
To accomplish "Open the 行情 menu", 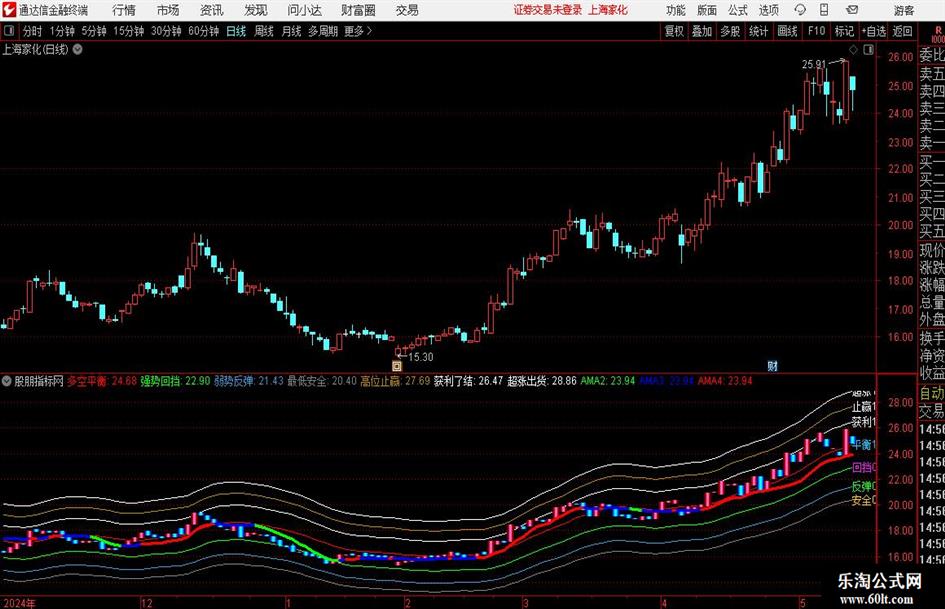I will tap(124, 10).
